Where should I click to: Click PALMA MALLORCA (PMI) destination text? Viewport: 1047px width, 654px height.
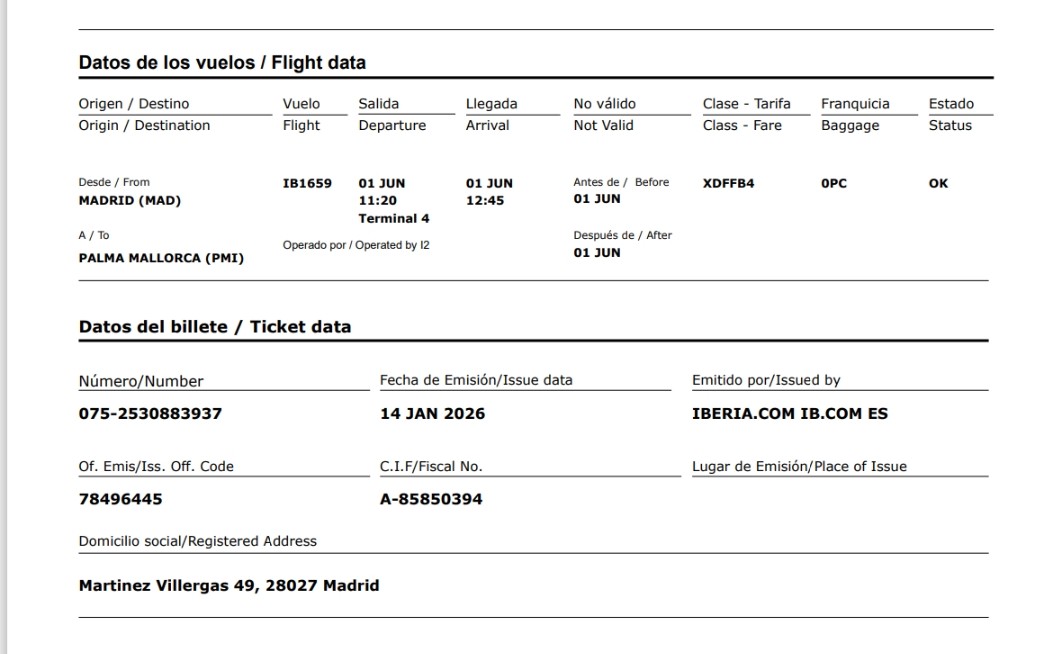(161, 257)
